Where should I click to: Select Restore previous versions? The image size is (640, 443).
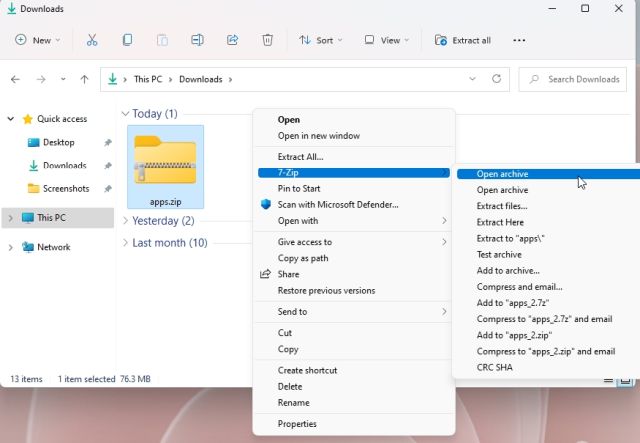tap(353, 291)
